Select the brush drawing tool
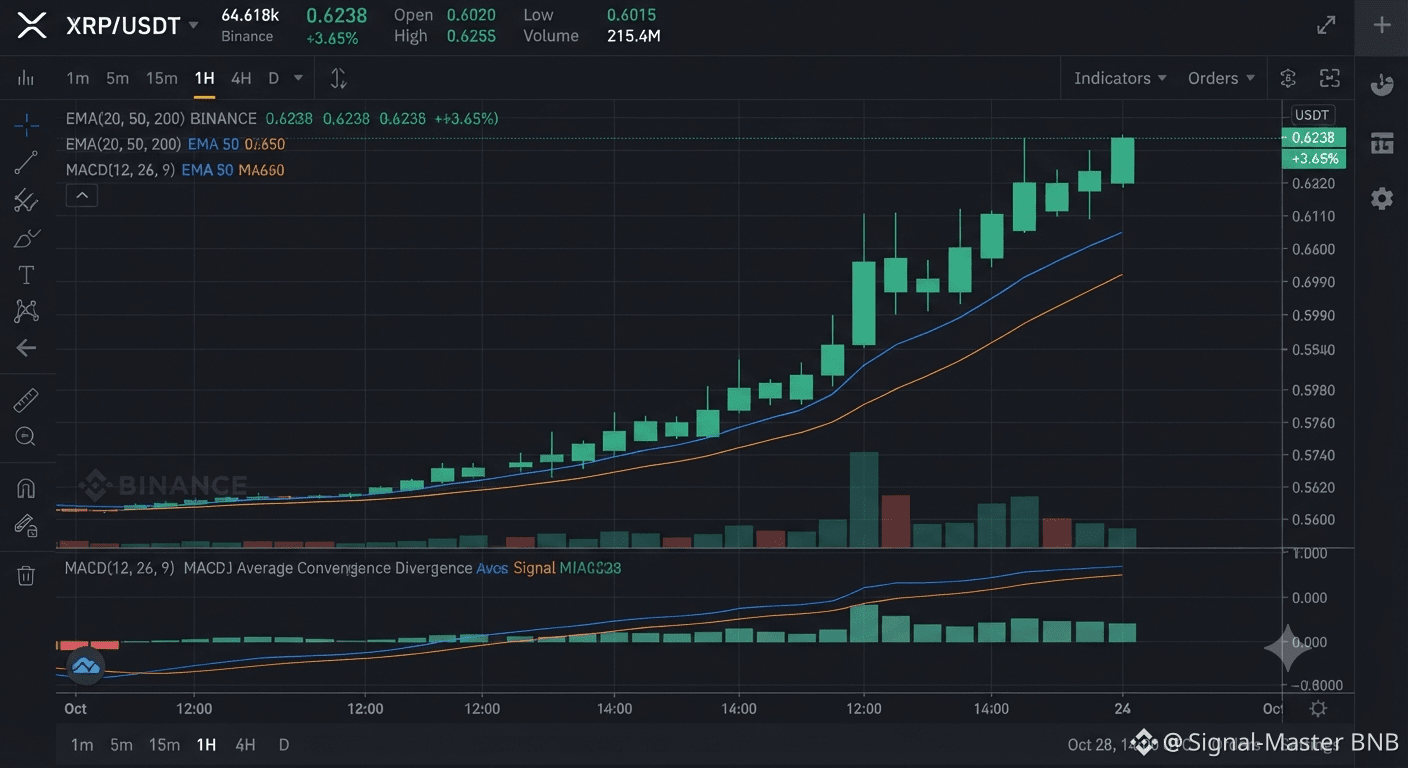This screenshot has width=1408, height=768. [x=26, y=238]
